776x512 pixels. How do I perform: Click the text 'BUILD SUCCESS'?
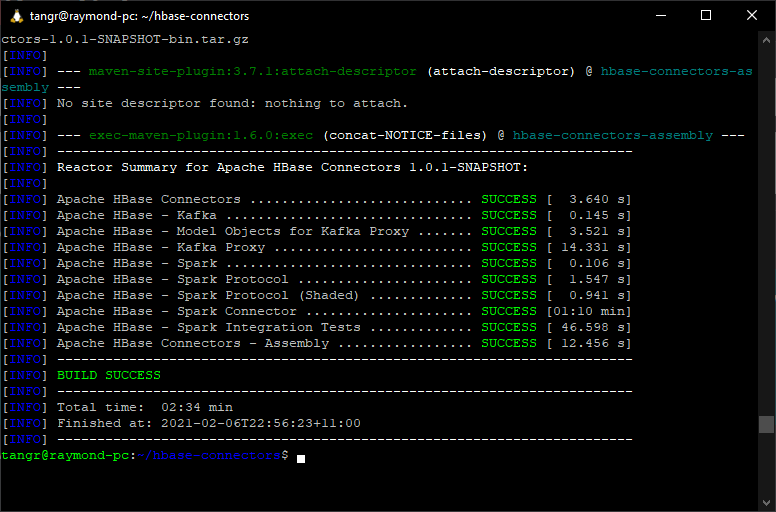109,375
